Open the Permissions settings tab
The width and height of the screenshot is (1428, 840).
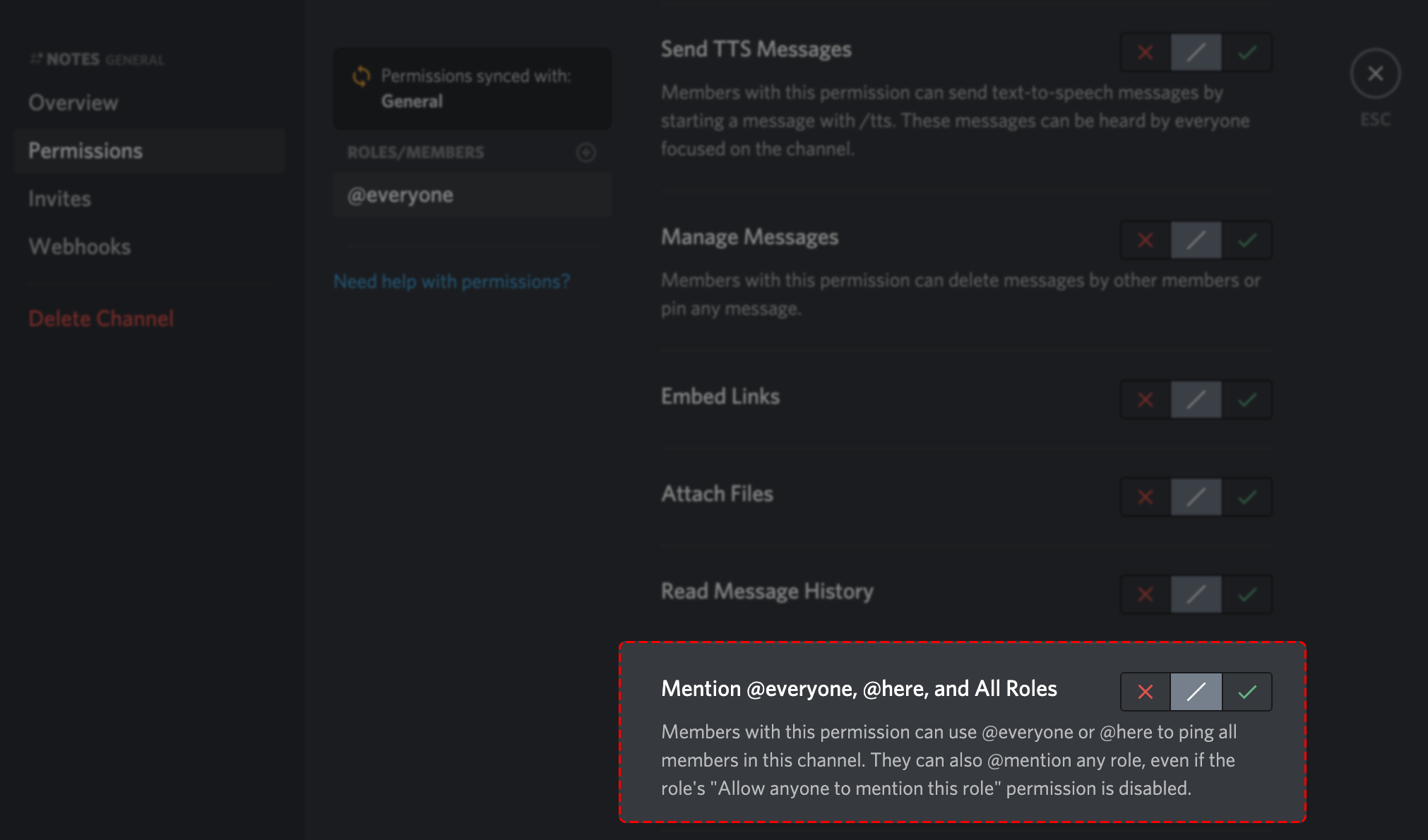[85, 151]
